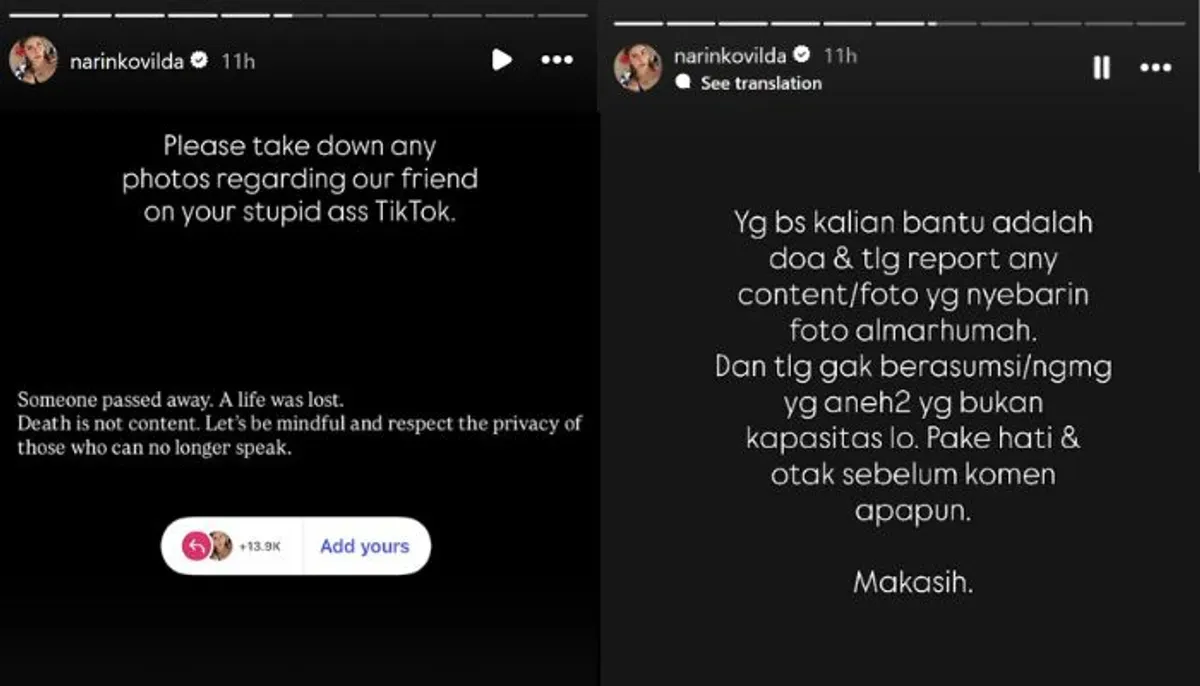Tap Add yours sticker button

[365, 546]
